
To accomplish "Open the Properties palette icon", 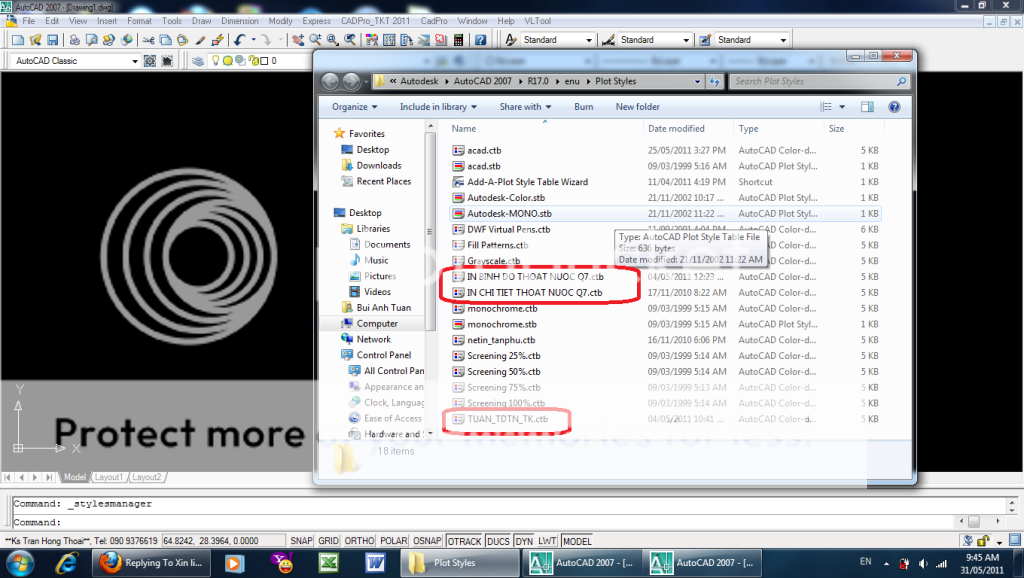I will coord(372,40).
